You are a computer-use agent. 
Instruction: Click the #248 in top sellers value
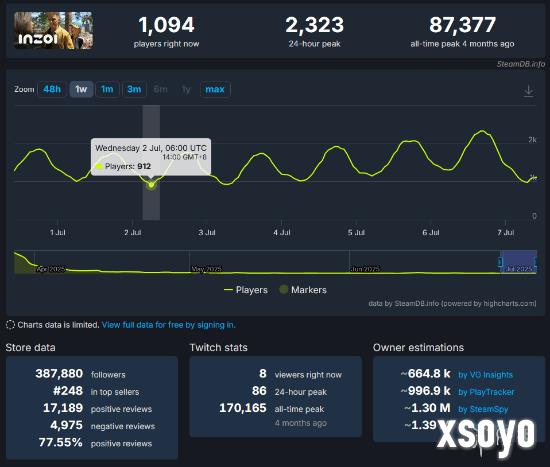click(68, 391)
